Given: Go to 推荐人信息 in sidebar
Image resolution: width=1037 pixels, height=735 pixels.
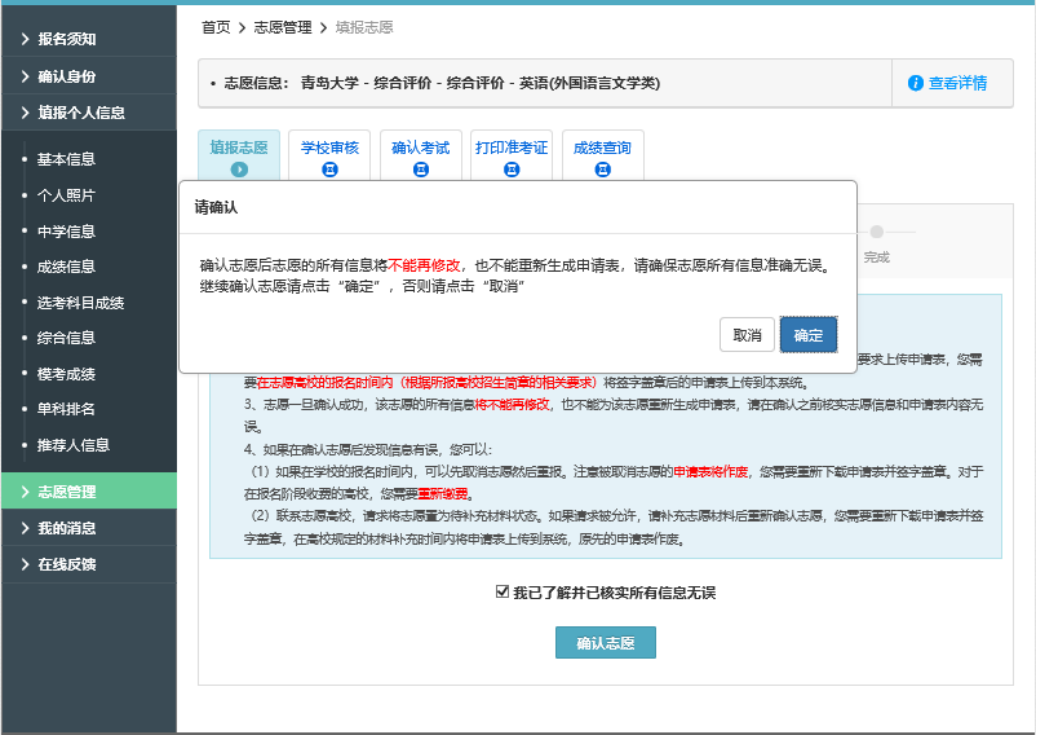Looking at the screenshot, I should click(x=73, y=445).
